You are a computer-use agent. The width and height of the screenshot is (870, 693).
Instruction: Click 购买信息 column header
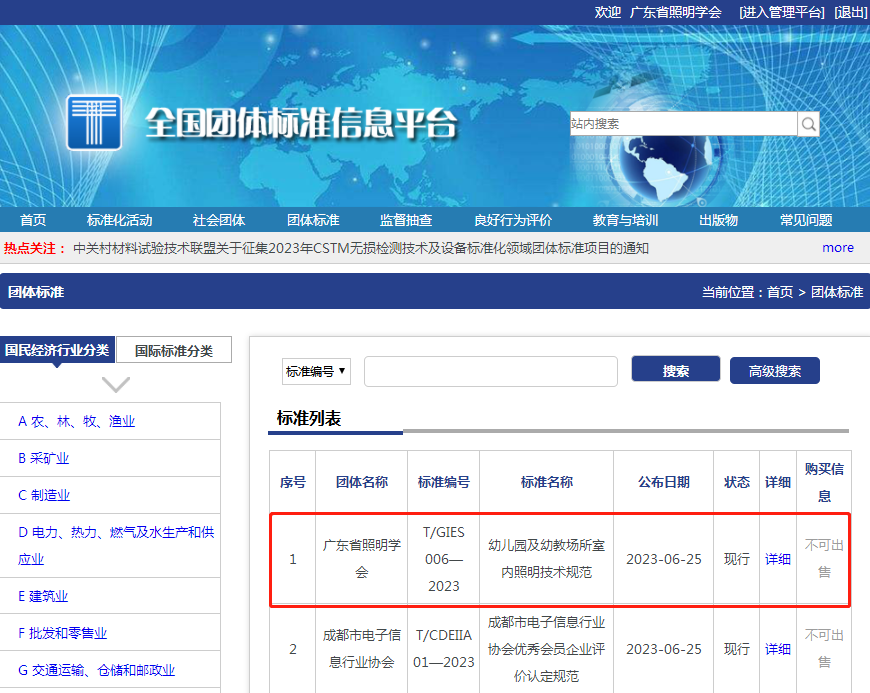[x=825, y=482]
